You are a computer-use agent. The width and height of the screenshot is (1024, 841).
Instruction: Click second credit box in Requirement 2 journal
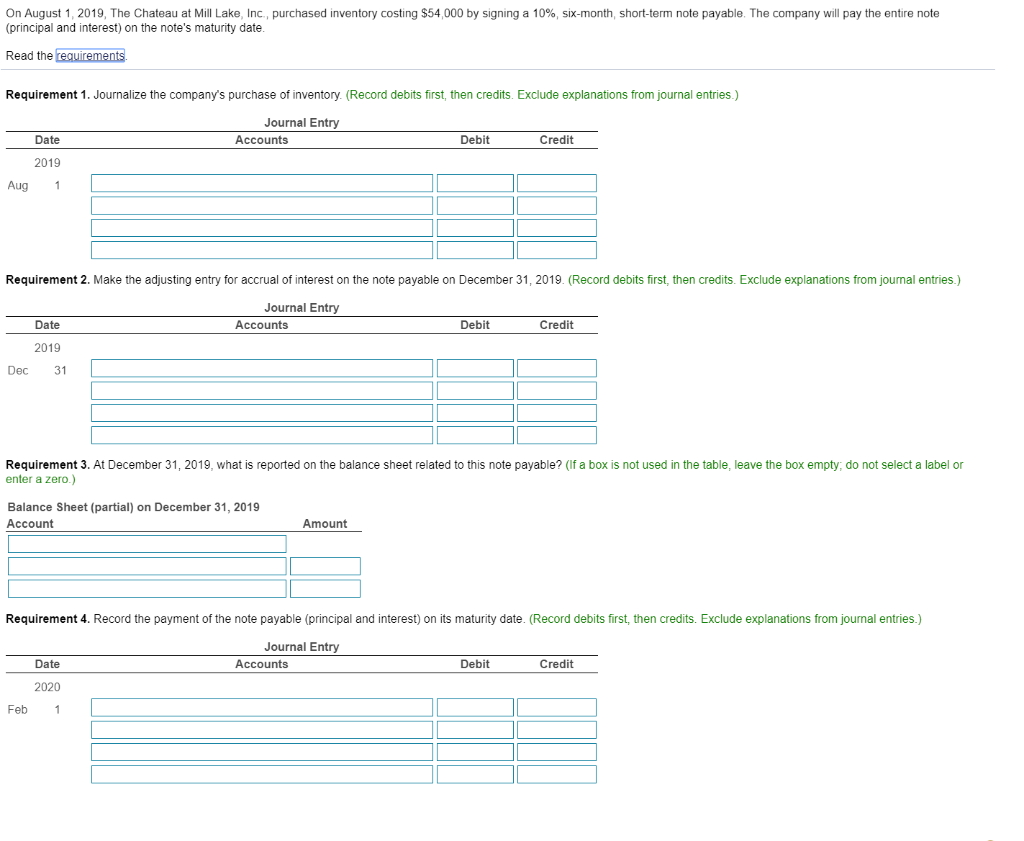tap(557, 390)
